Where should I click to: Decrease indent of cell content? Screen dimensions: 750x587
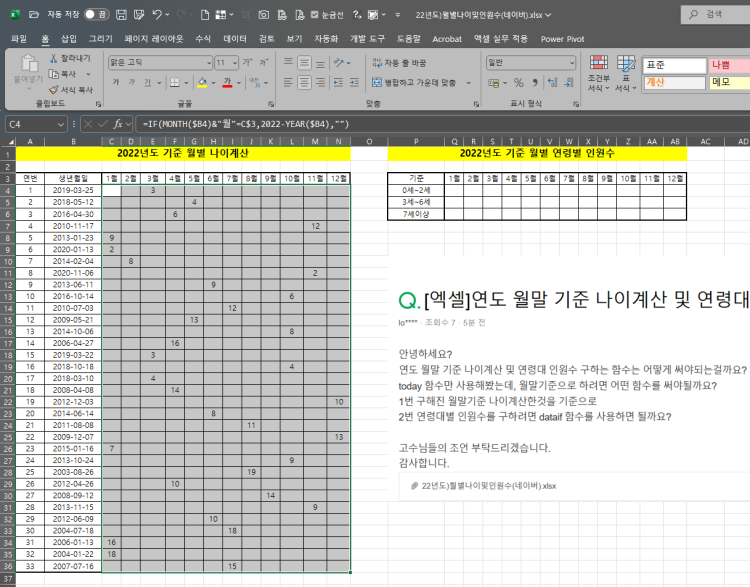pos(338,83)
